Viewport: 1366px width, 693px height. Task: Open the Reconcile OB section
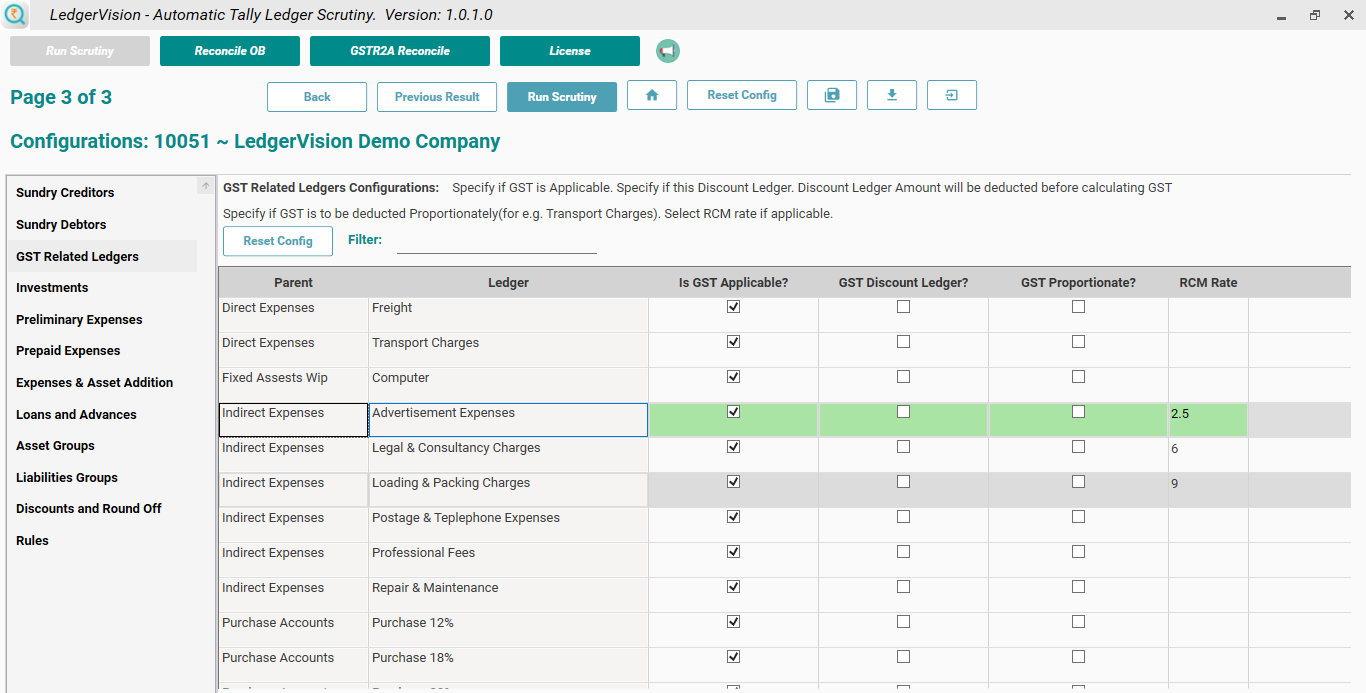[x=229, y=50]
